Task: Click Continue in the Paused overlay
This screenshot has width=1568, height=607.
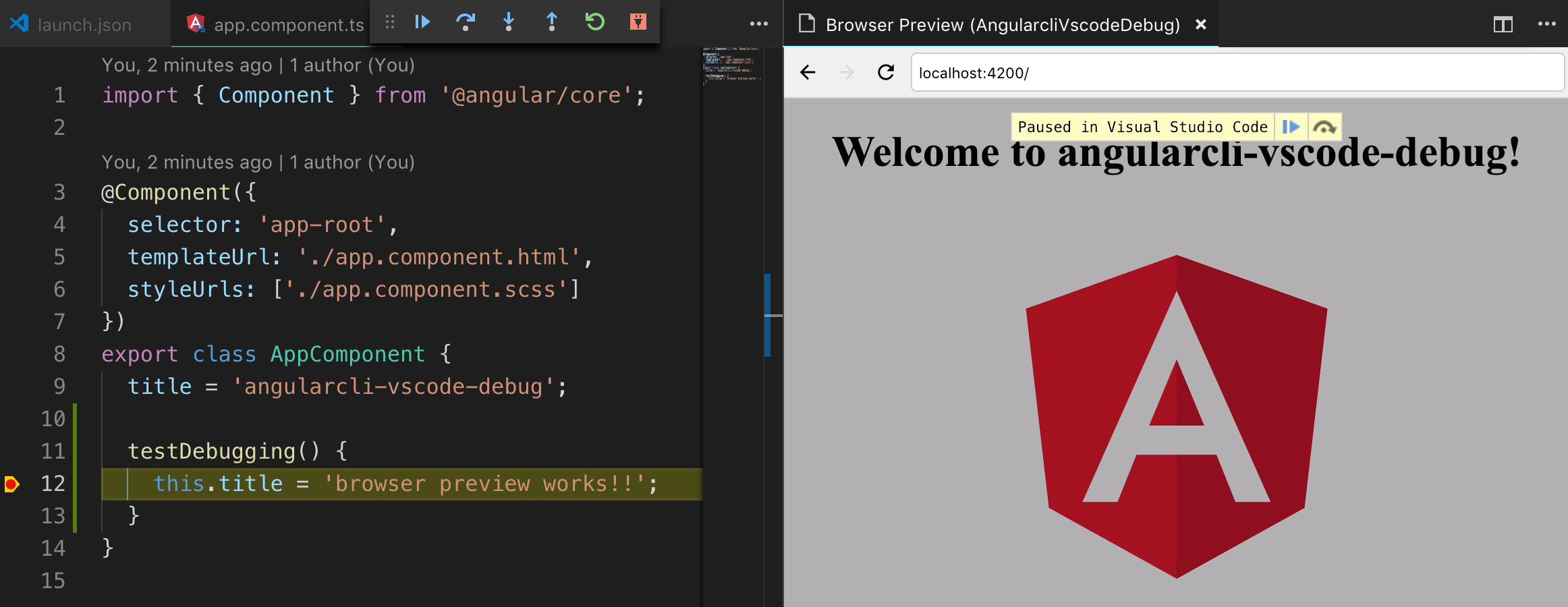Action: (1291, 127)
